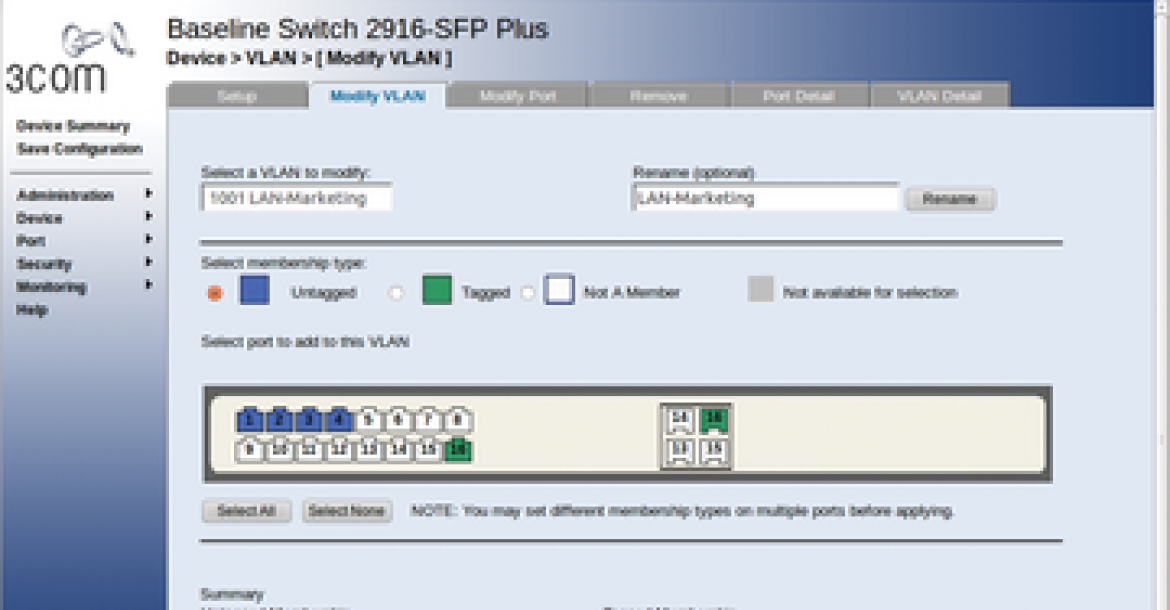Click the green tagged SFP port
The height and width of the screenshot is (610, 1170).
coord(714,421)
